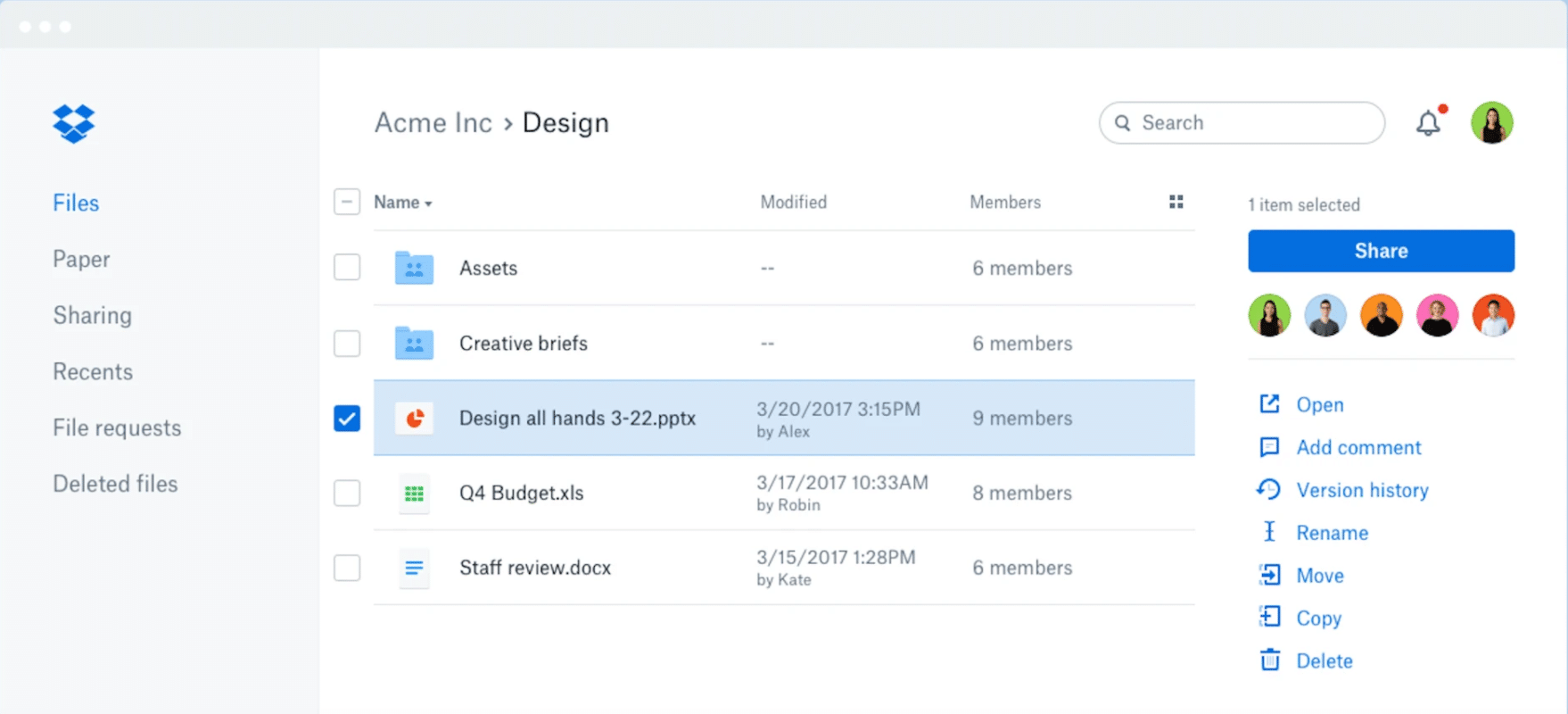The height and width of the screenshot is (714, 1568).
Task: Switch to grid view layout icon
Action: pyautogui.click(x=1176, y=203)
